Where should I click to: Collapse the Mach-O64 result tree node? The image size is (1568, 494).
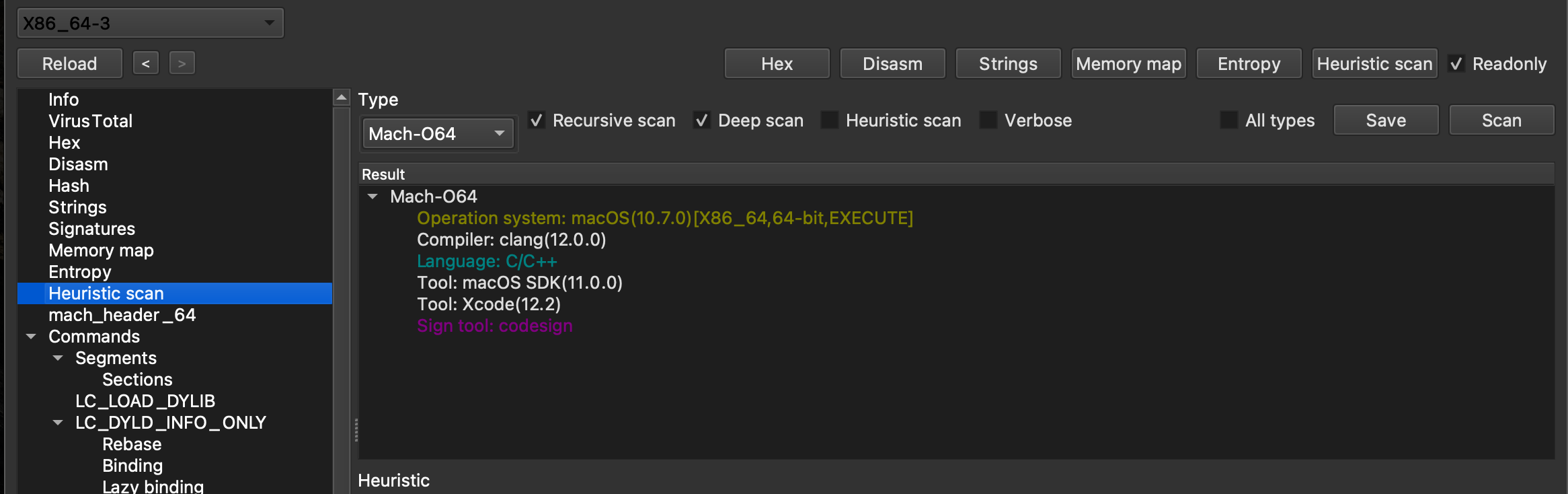coord(373,197)
